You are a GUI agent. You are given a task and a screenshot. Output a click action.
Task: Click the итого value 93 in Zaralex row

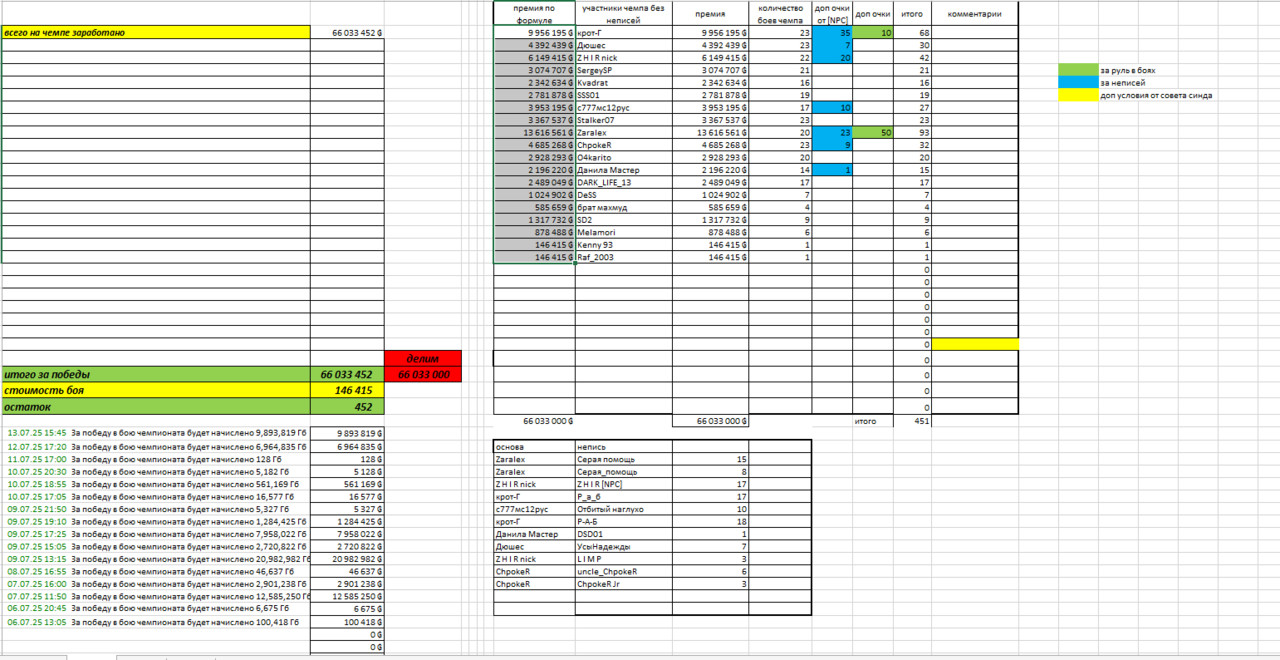[x=913, y=132]
